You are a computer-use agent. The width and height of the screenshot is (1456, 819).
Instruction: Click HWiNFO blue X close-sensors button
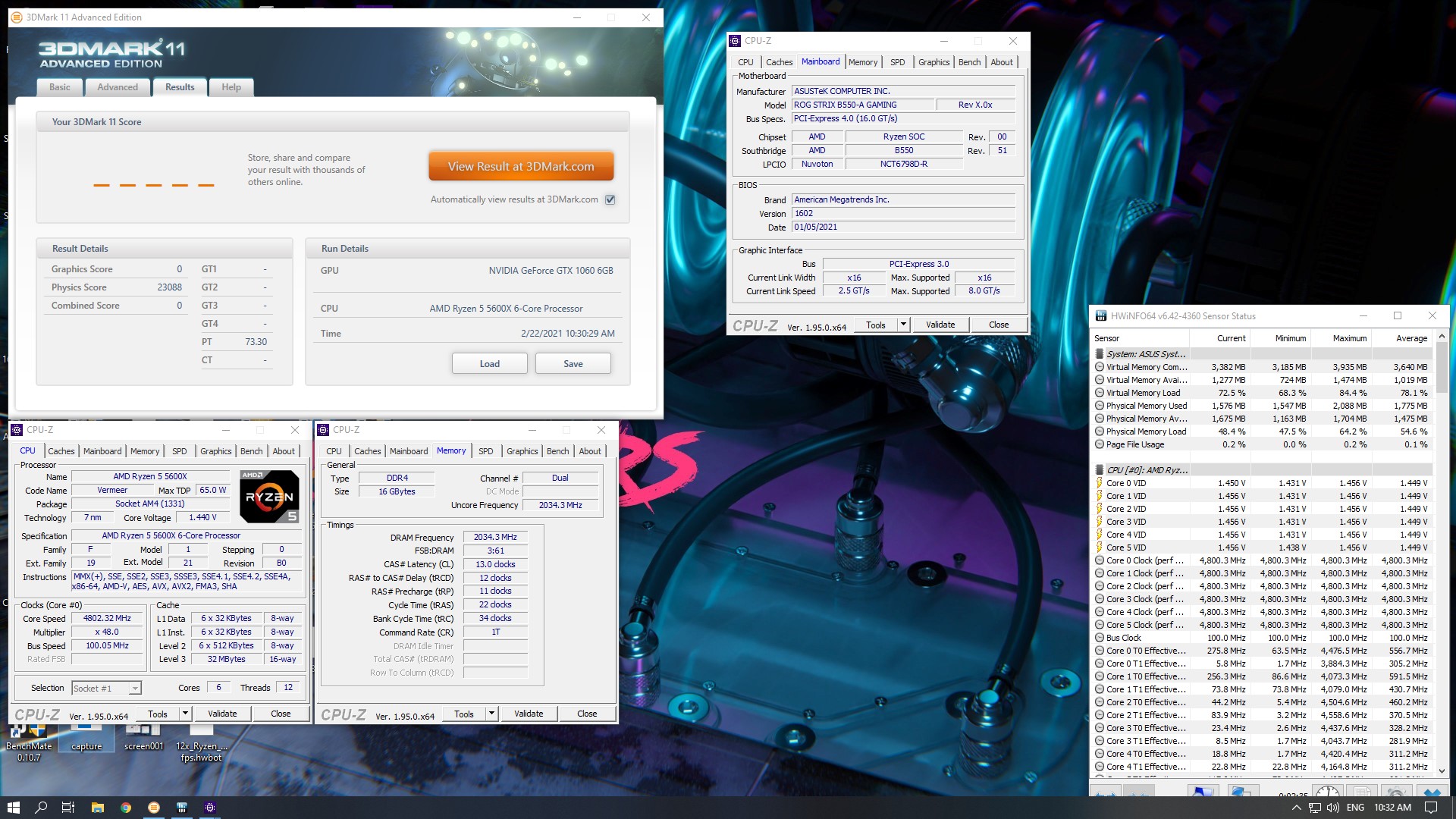pyautogui.click(x=1432, y=790)
